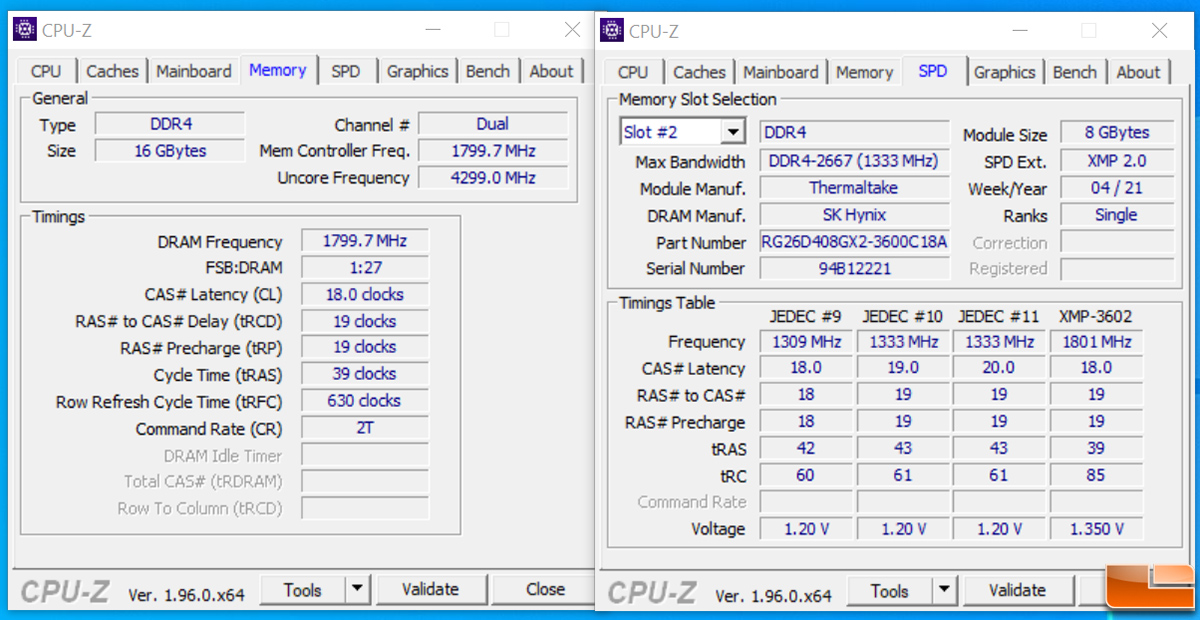Switch to Memory tab in right window
The image size is (1200, 620).
click(x=864, y=72)
